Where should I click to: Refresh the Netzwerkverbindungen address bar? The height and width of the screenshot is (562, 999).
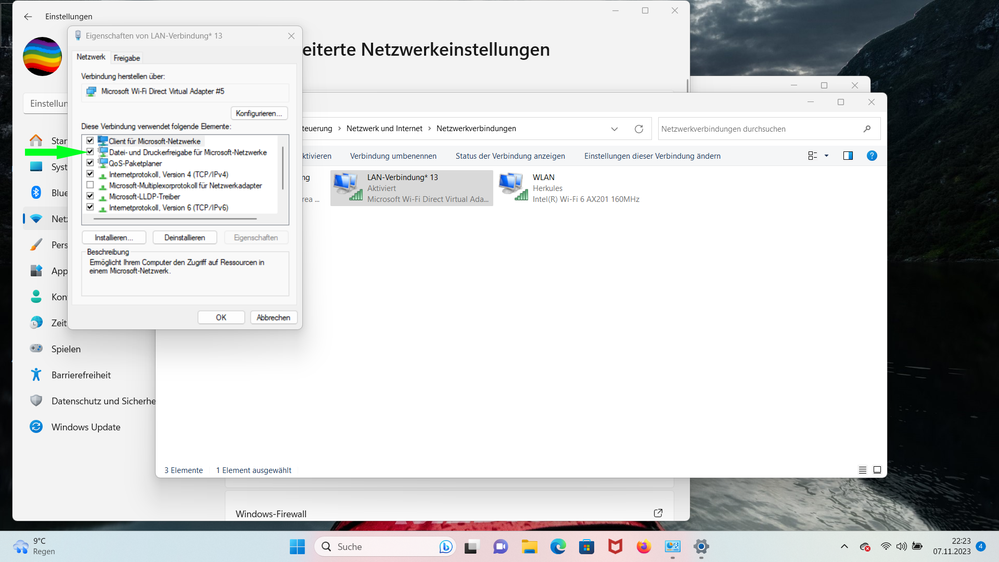(640, 129)
